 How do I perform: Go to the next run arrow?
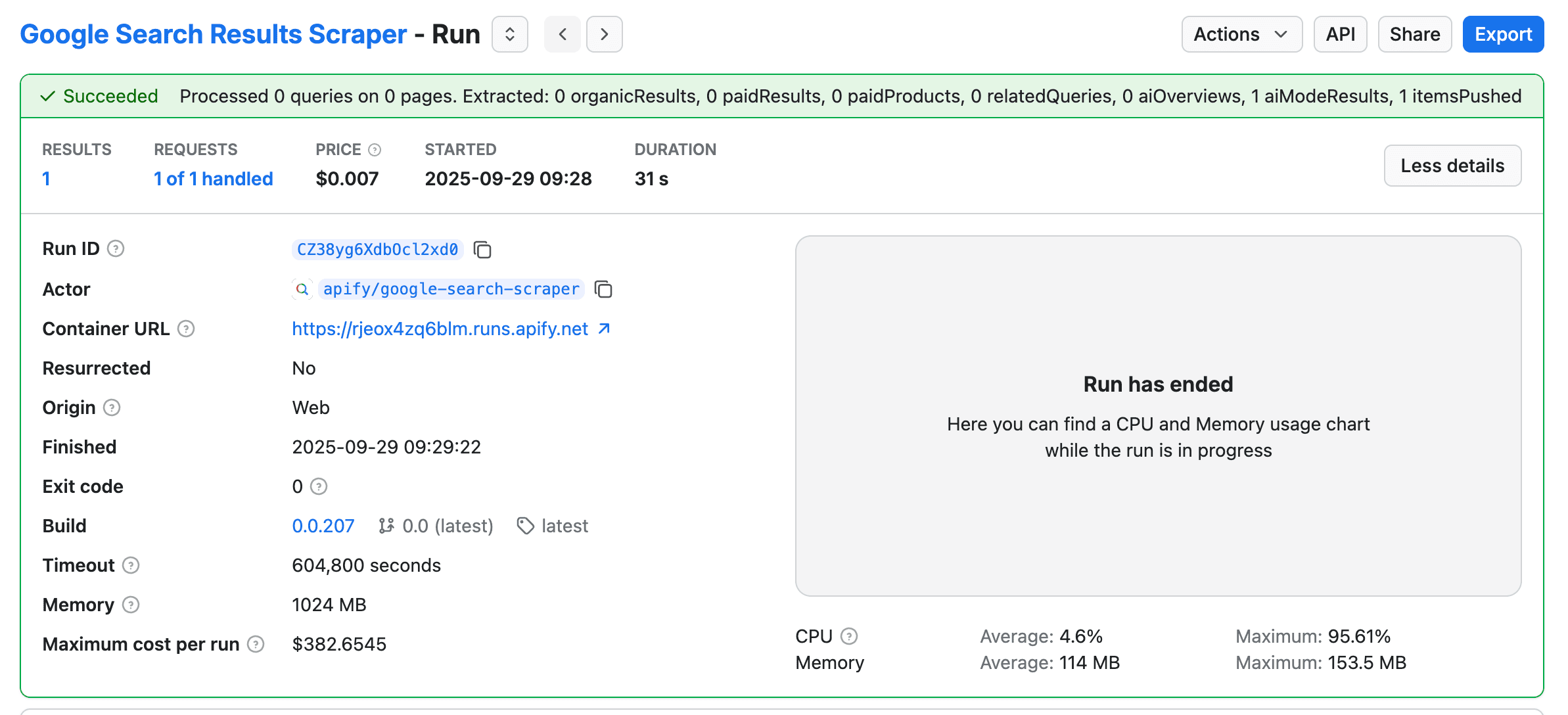(604, 34)
